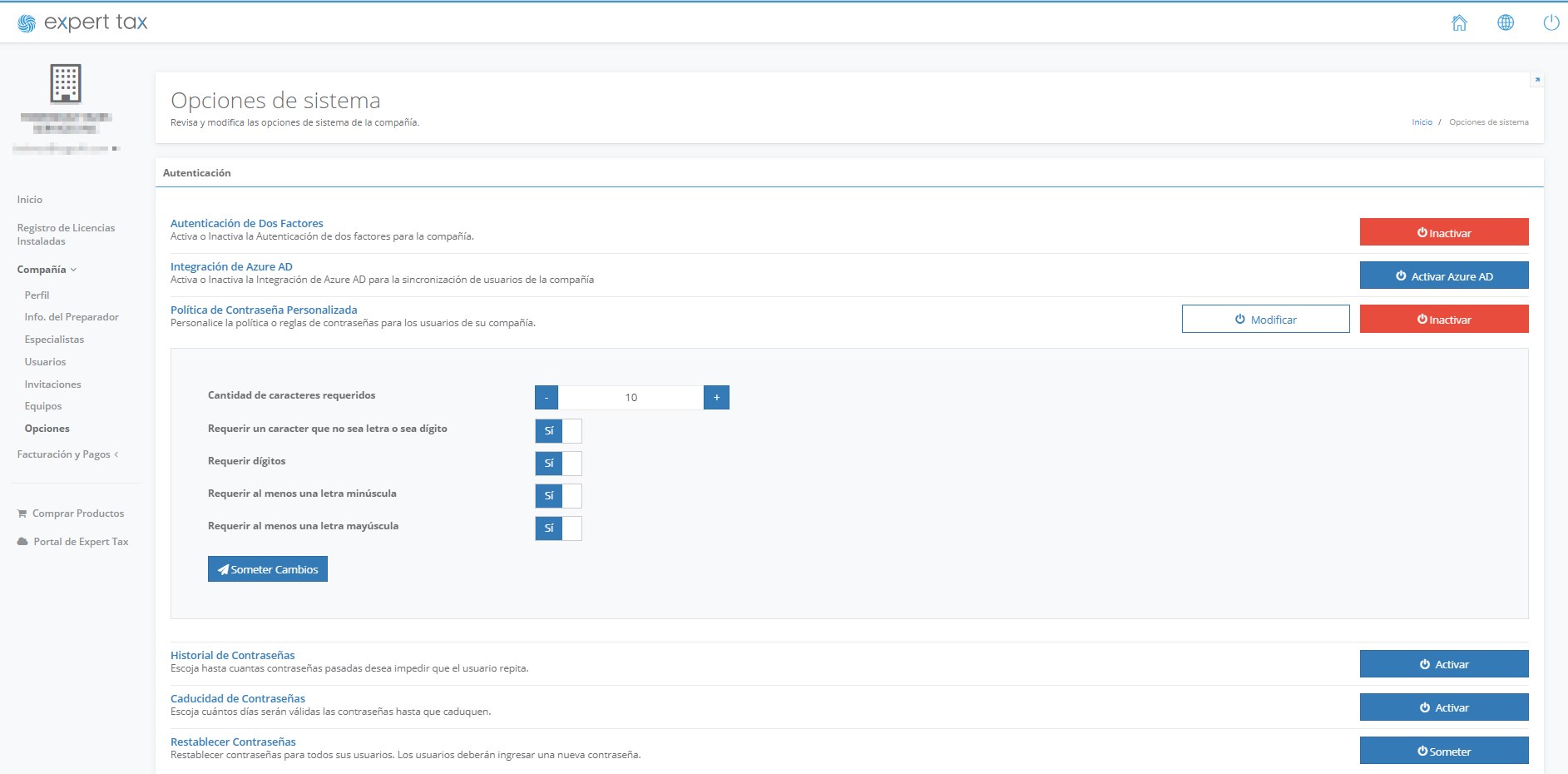Increase required character count
1568x774 pixels.
716,398
